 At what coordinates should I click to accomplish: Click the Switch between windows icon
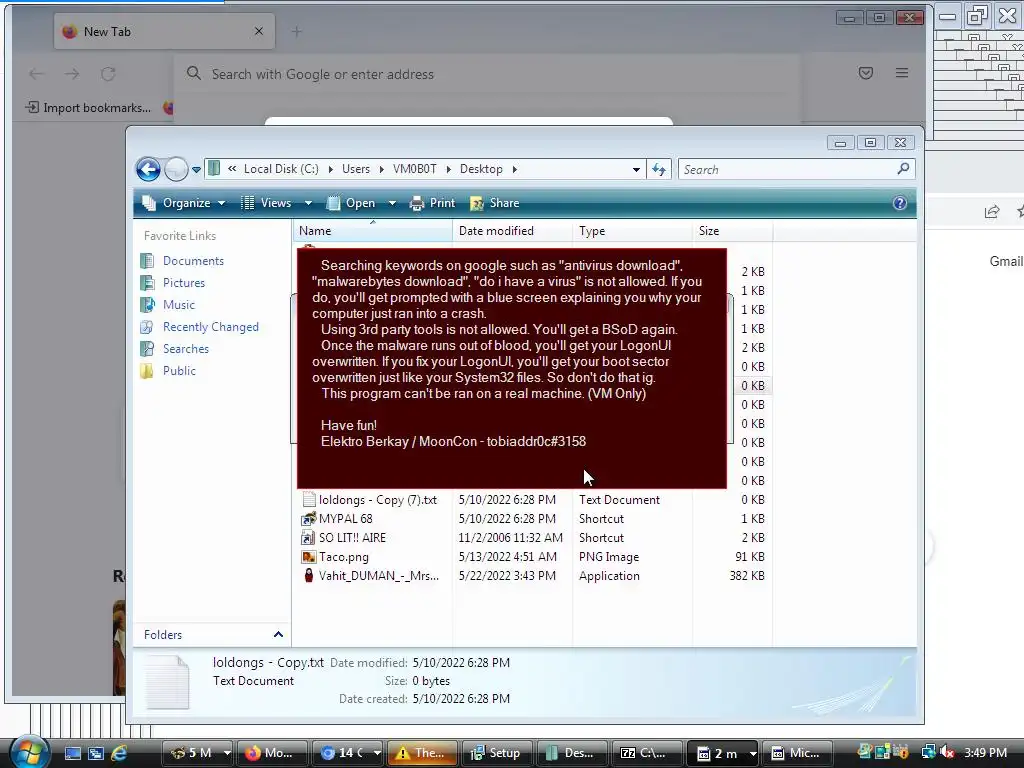pyautogui.click(x=96, y=753)
